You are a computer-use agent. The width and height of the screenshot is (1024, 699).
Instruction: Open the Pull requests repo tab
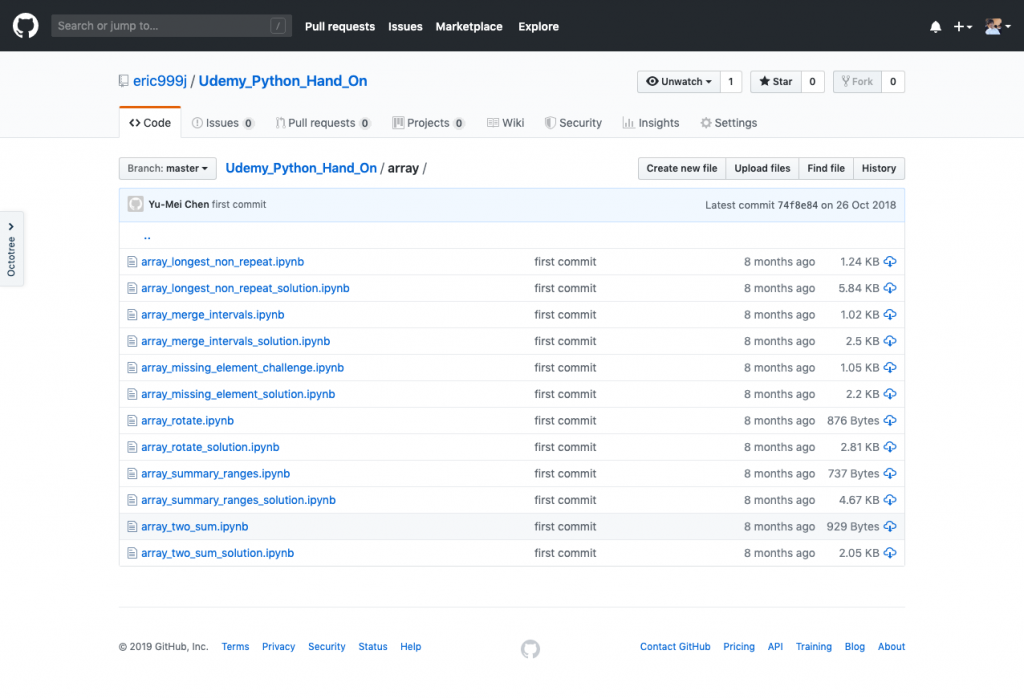click(x=323, y=123)
